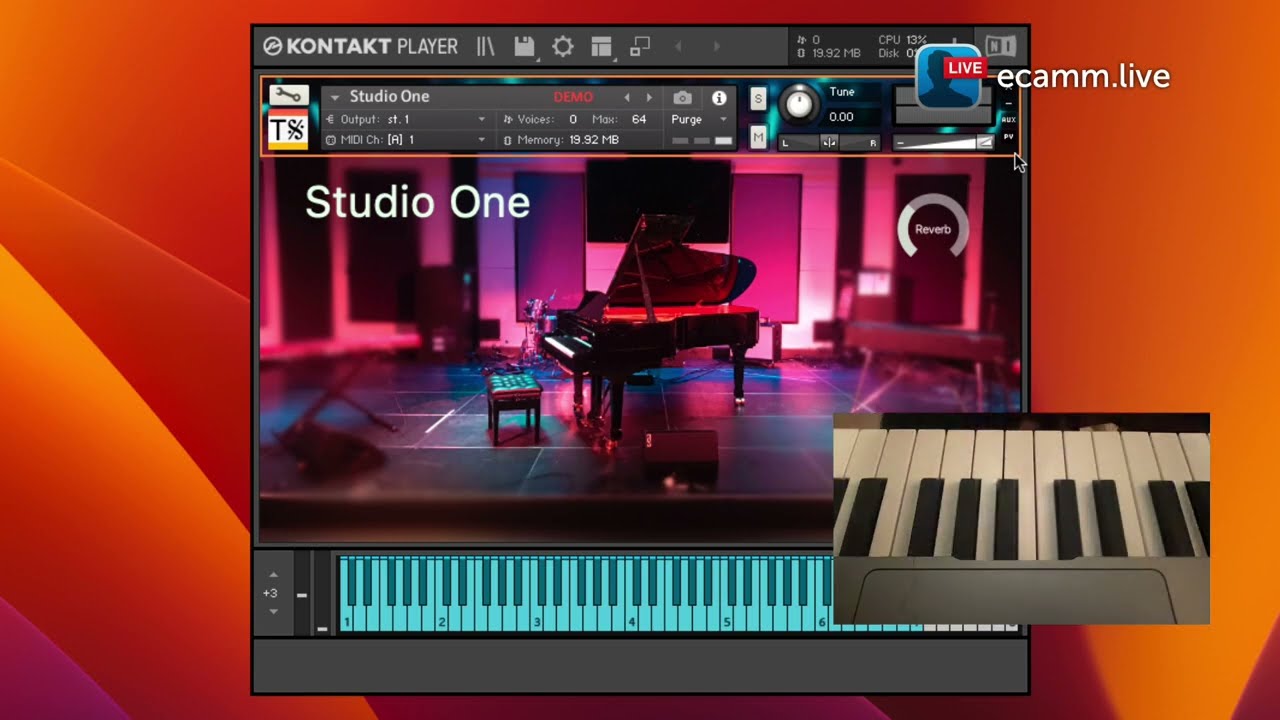Viewport: 1280px width, 720px height.
Task: Click the Tune knob
Action: (x=798, y=103)
